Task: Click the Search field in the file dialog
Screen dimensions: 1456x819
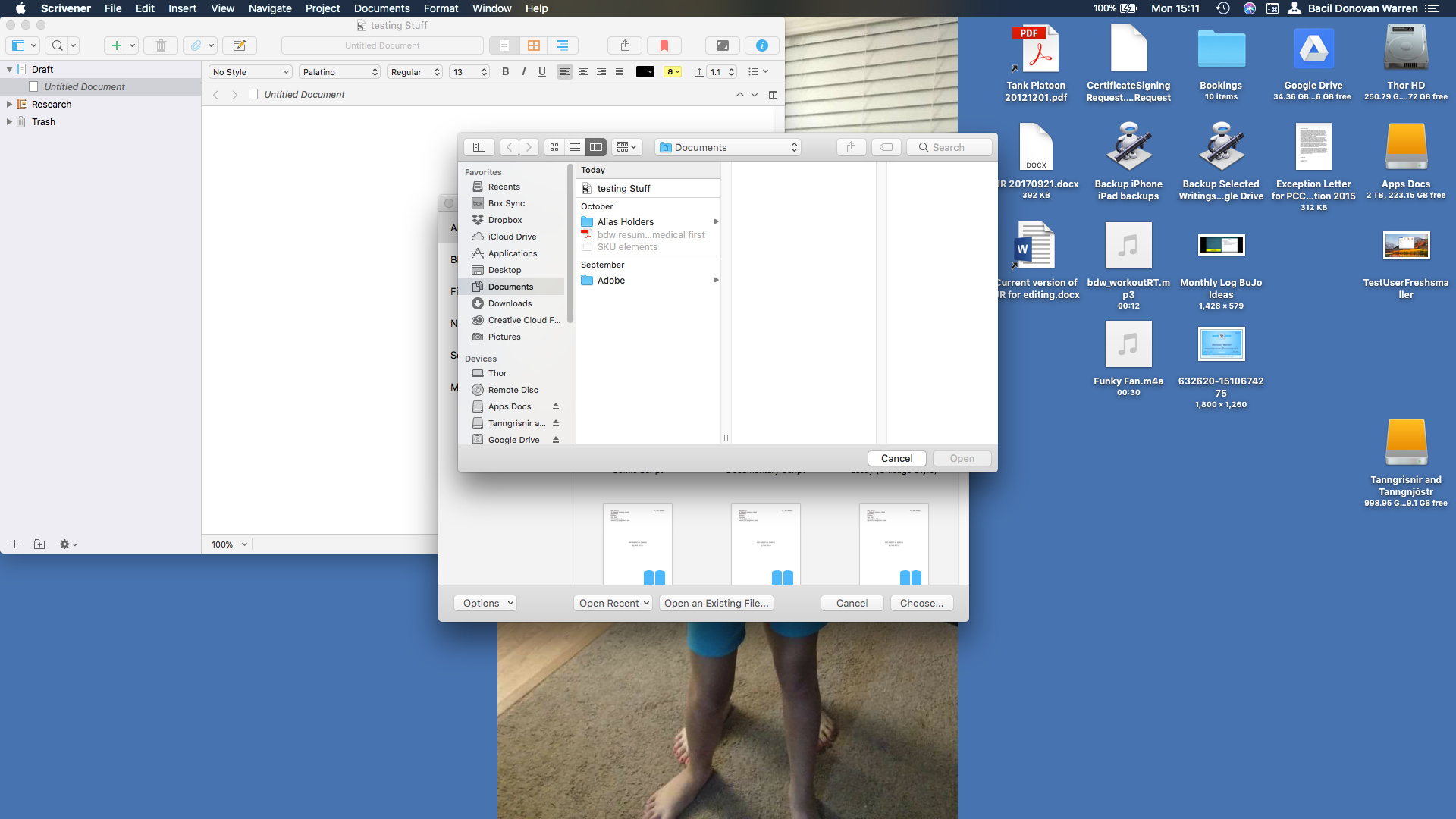Action: pos(949,147)
